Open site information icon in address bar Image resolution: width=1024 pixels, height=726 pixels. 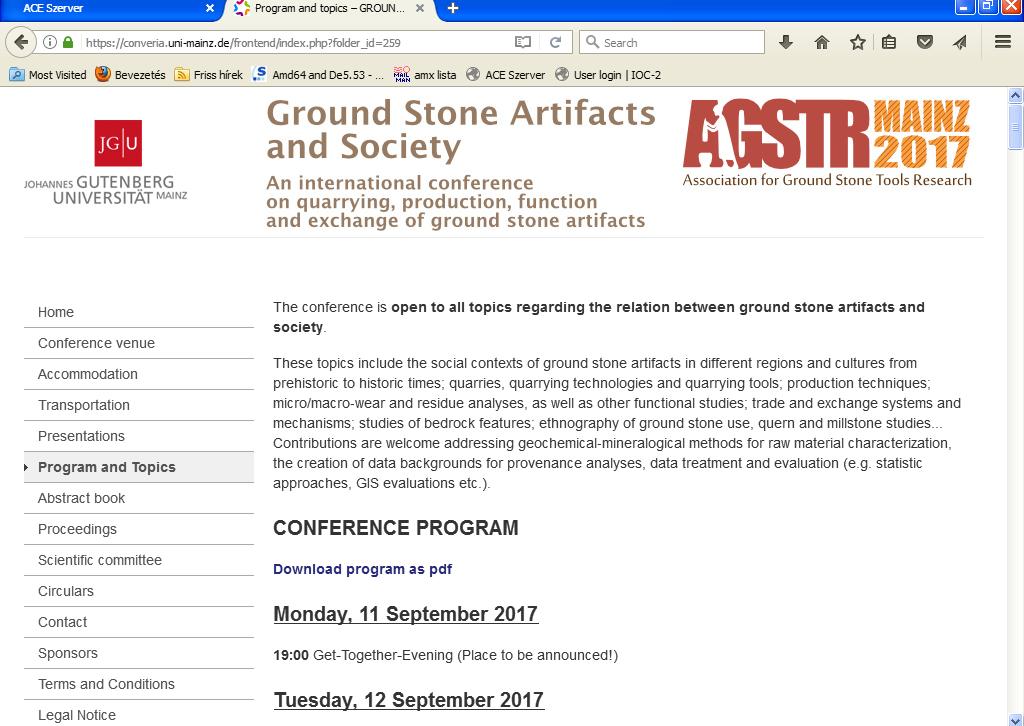[50, 42]
